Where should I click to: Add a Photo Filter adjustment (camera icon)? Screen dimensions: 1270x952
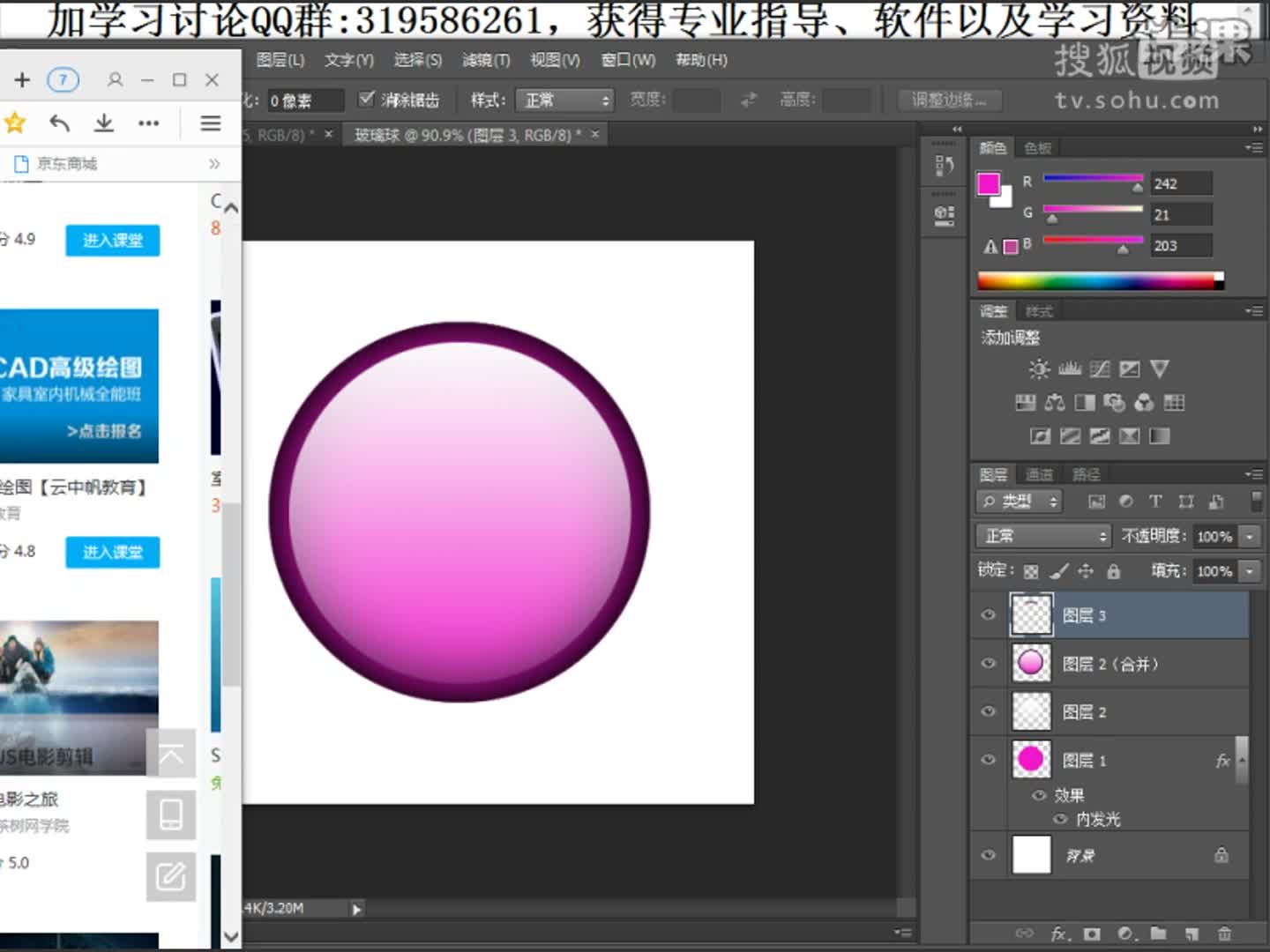click(x=1115, y=403)
